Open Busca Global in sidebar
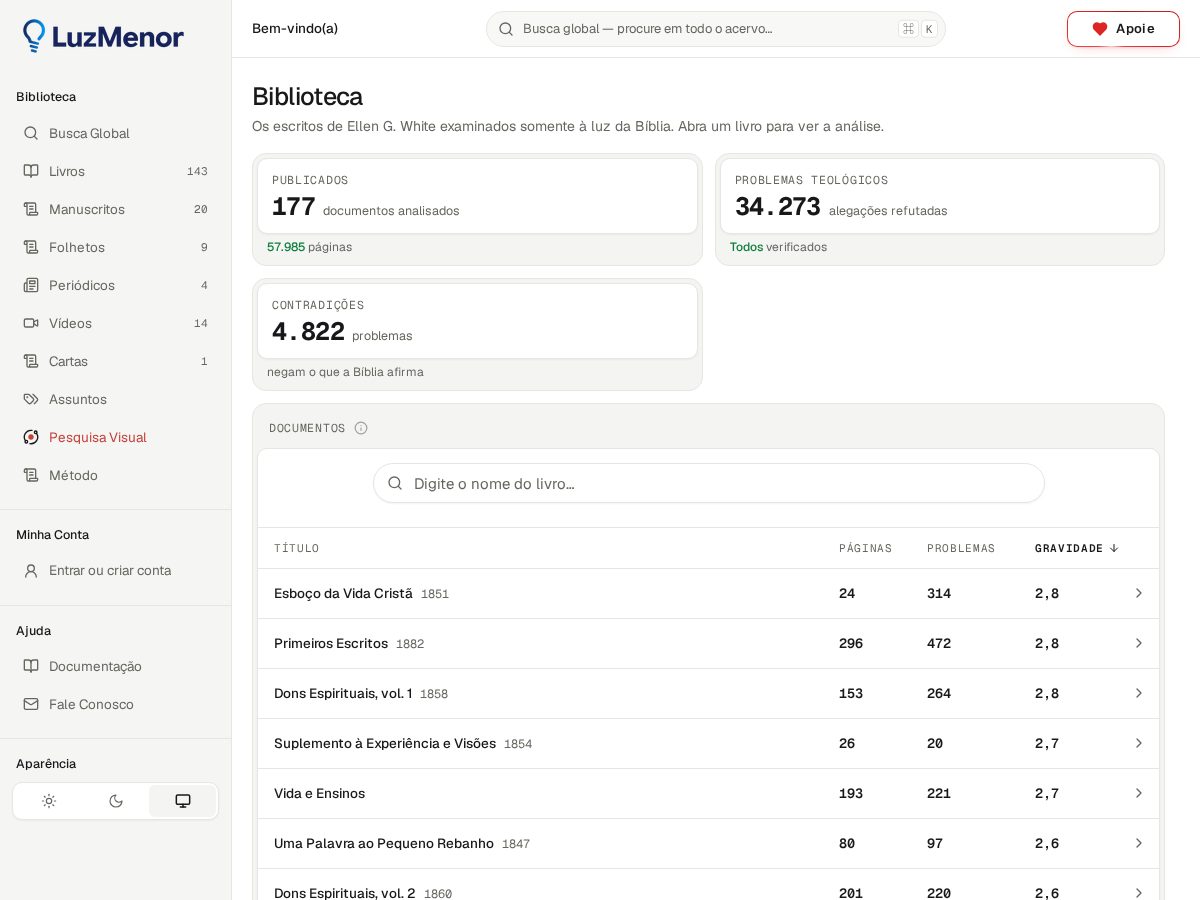 [115, 133]
